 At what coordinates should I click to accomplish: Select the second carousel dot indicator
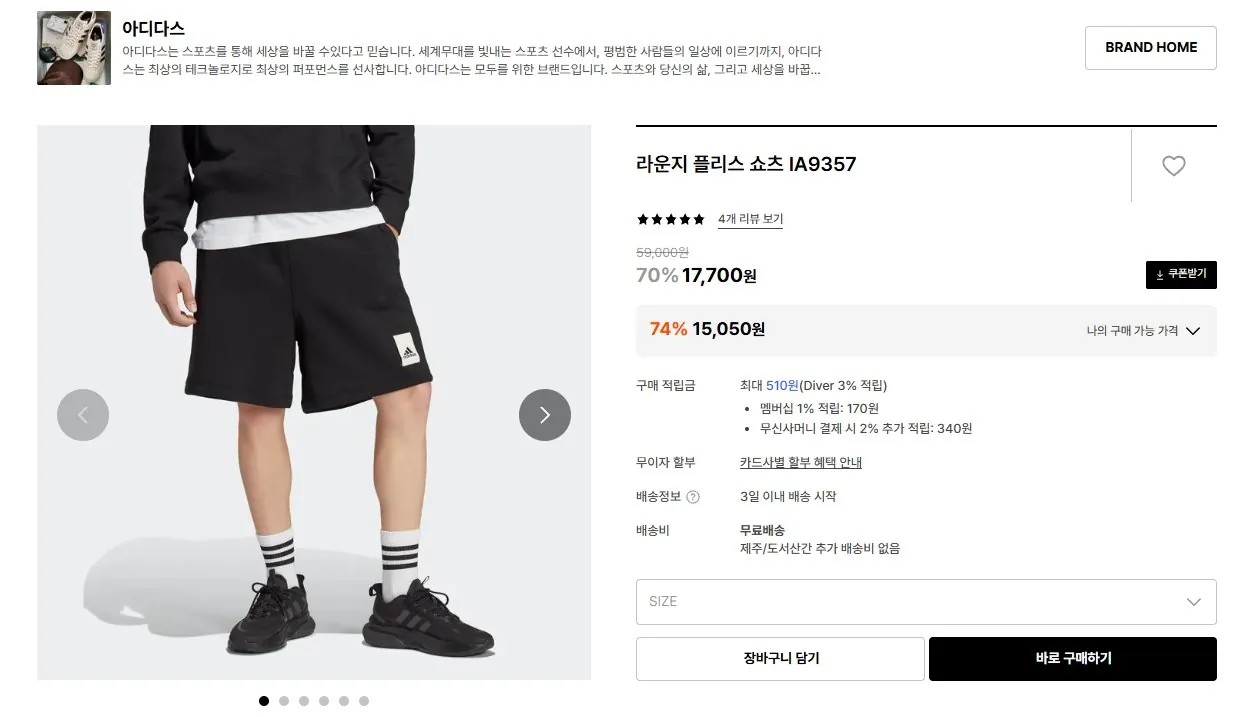pos(283,701)
